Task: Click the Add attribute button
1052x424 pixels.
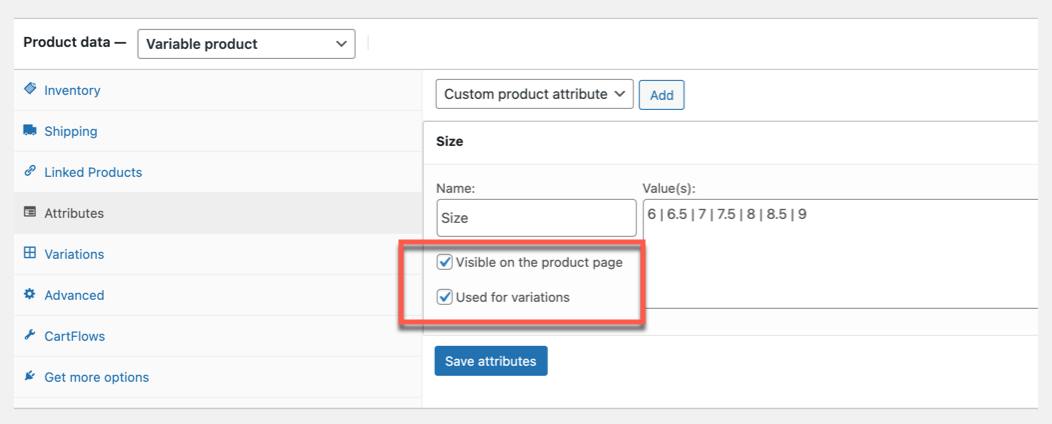Action: 661,95
